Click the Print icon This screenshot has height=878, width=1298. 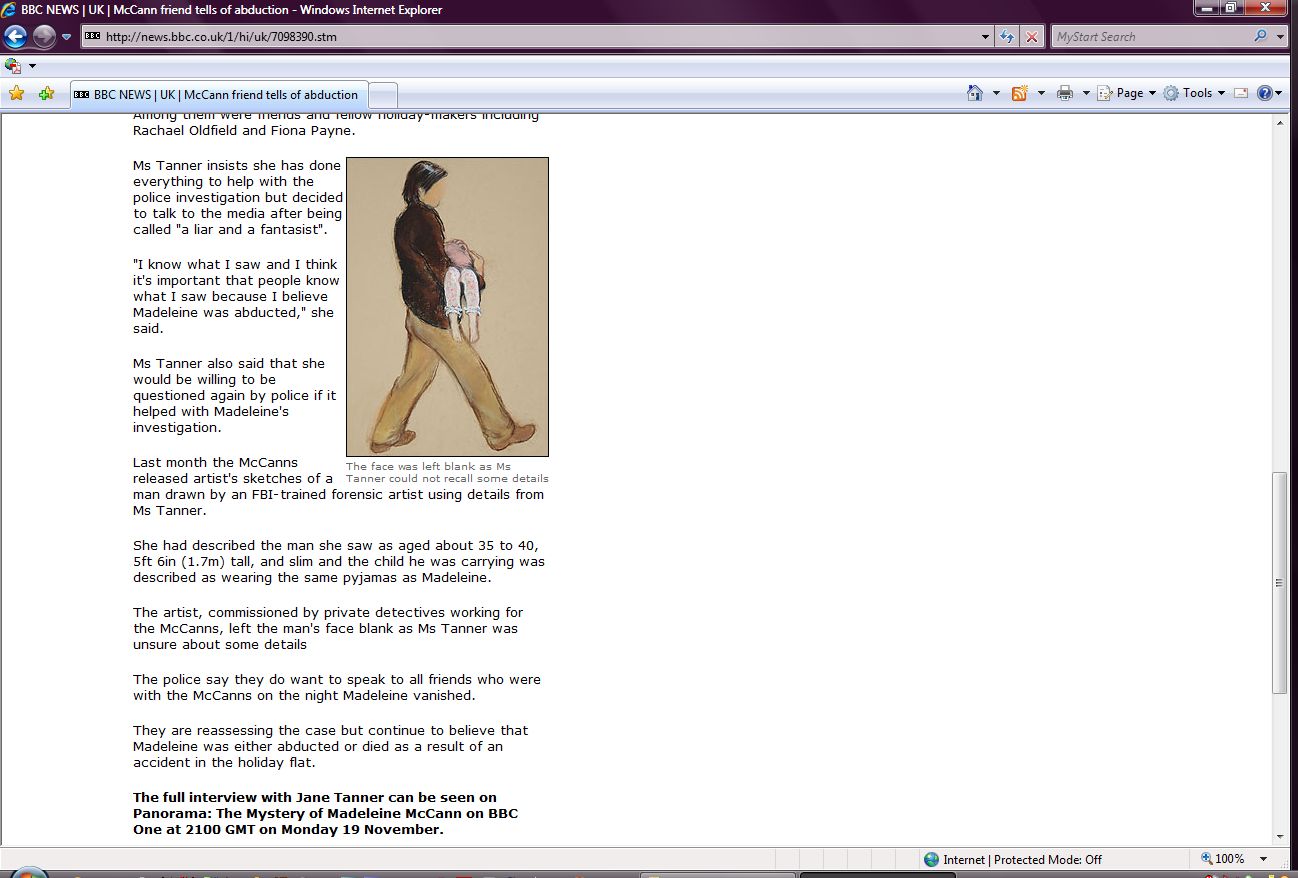click(x=1065, y=93)
